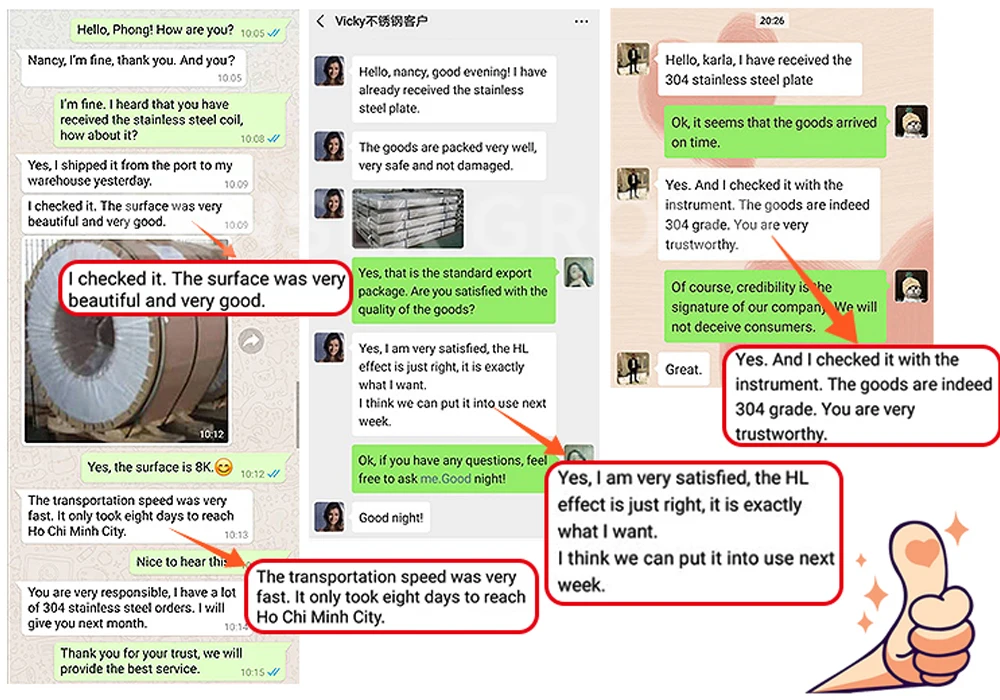
Task: Tap customer avatar beside 'Hello, karla' message
Action: [633, 59]
